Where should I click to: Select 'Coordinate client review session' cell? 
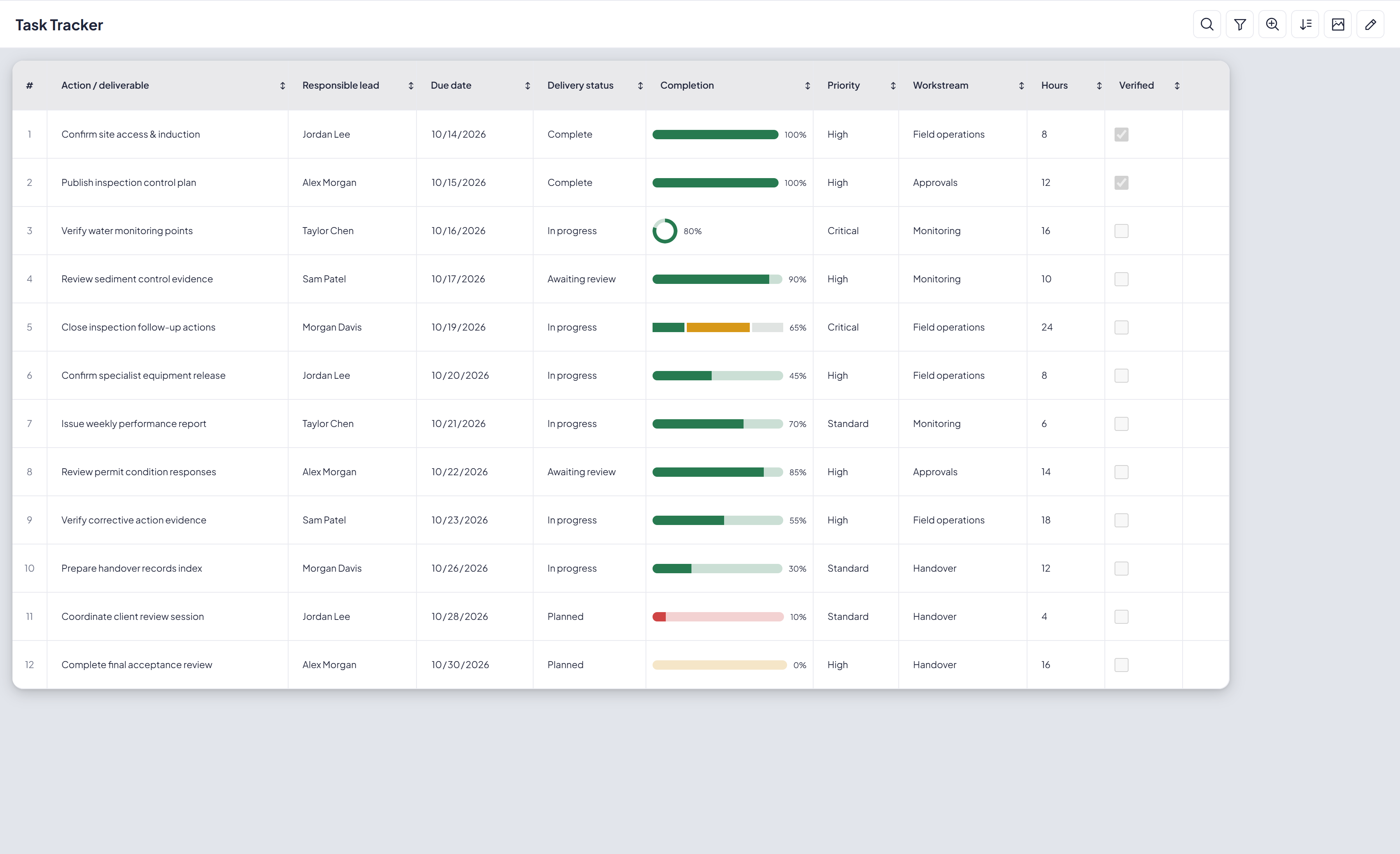pyautogui.click(x=132, y=616)
